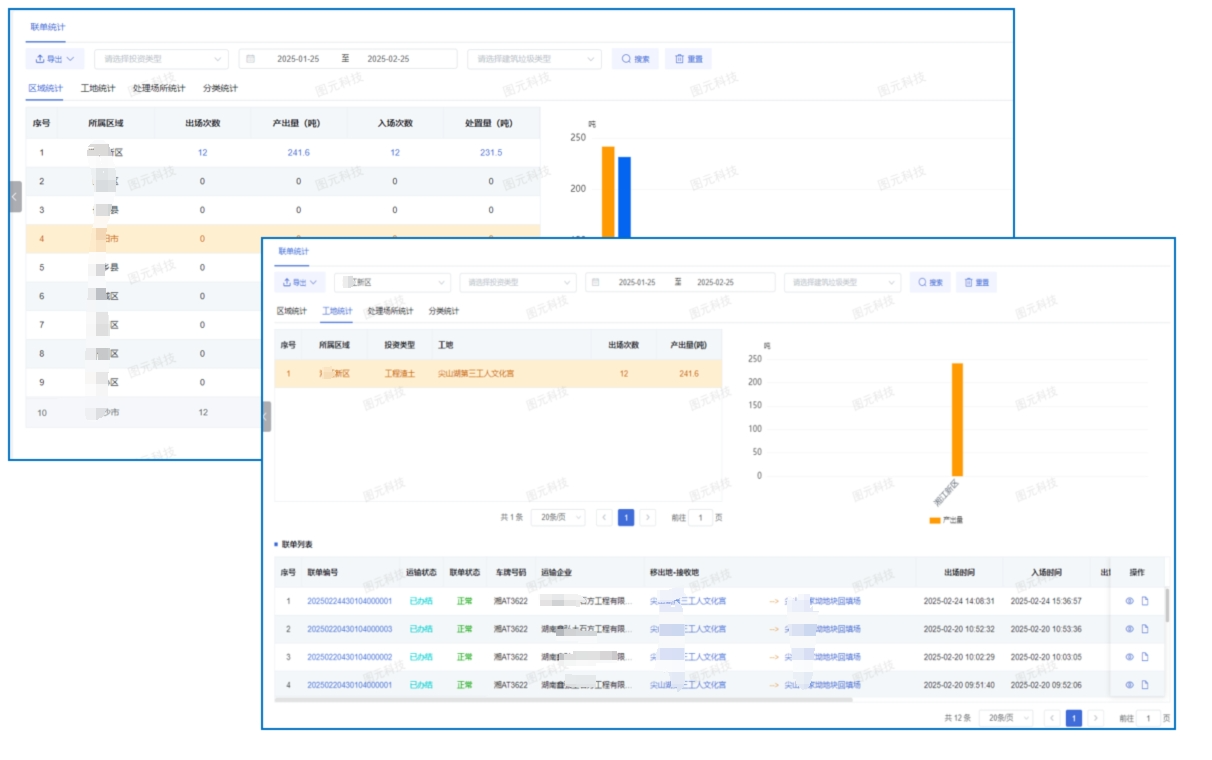Collapse sidebar handle in back window
Viewport: 1212px width, 760px height.
click(x=15, y=197)
